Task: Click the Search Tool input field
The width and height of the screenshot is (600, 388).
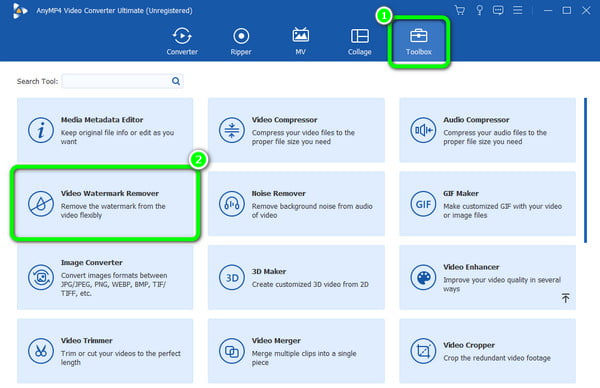Action: pyautogui.click(x=122, y=81)
